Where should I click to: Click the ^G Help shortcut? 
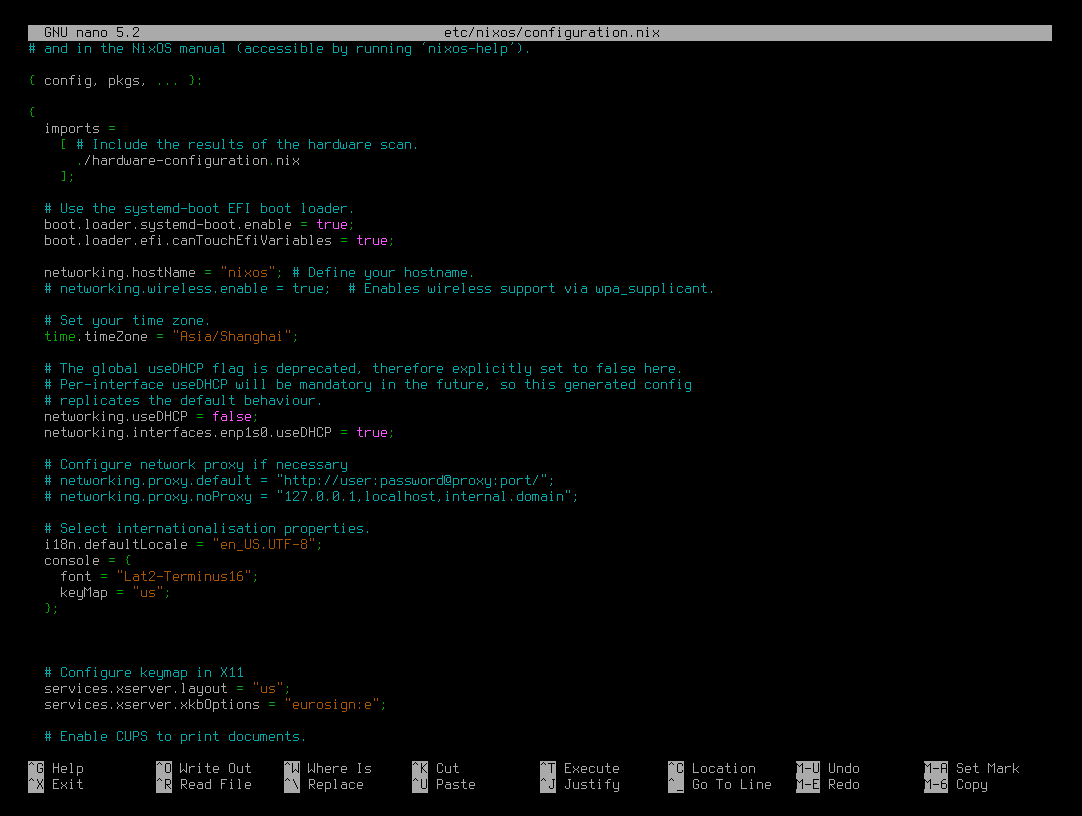(56, 768)
